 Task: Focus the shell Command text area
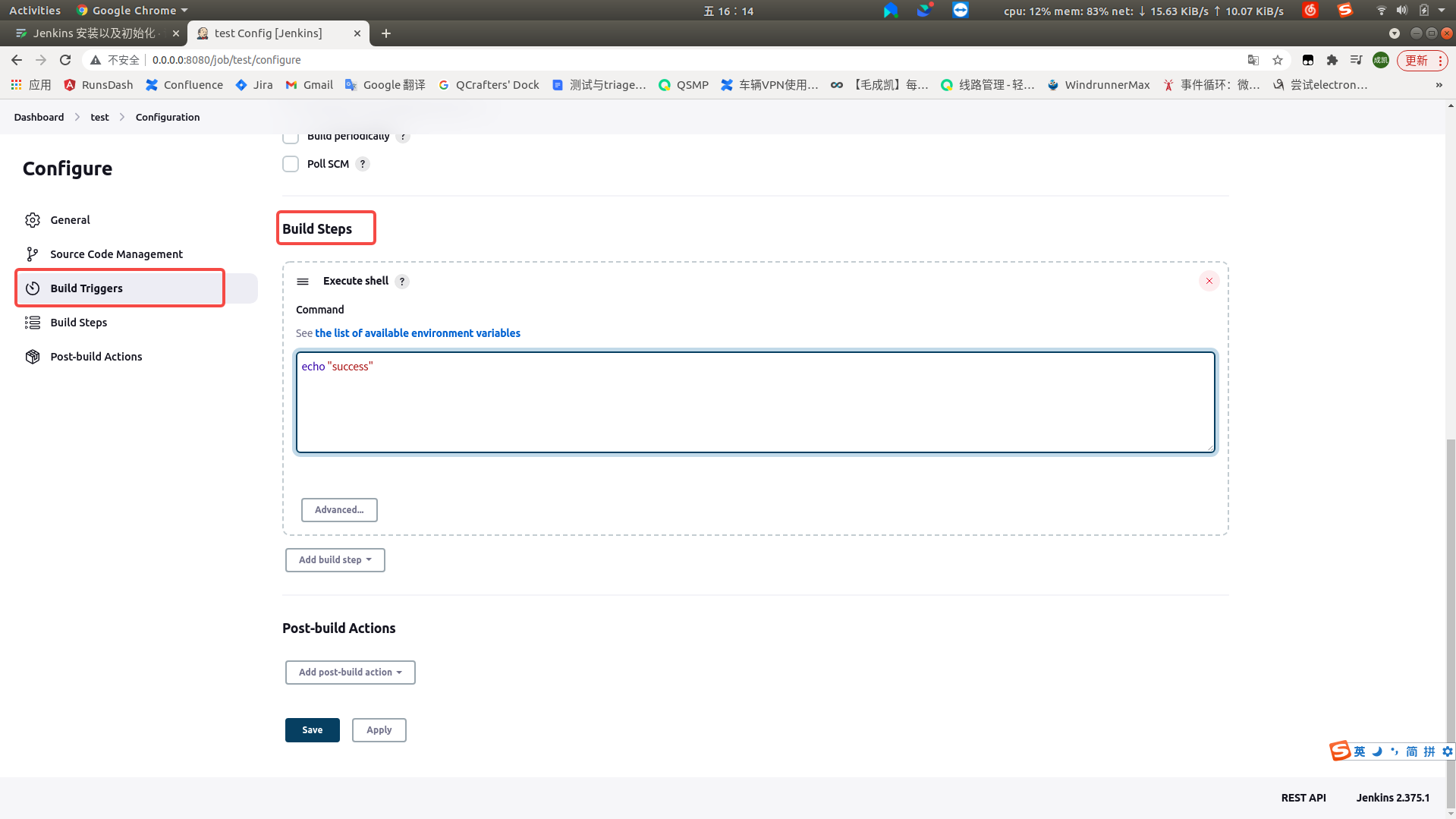tap(755, 402)
